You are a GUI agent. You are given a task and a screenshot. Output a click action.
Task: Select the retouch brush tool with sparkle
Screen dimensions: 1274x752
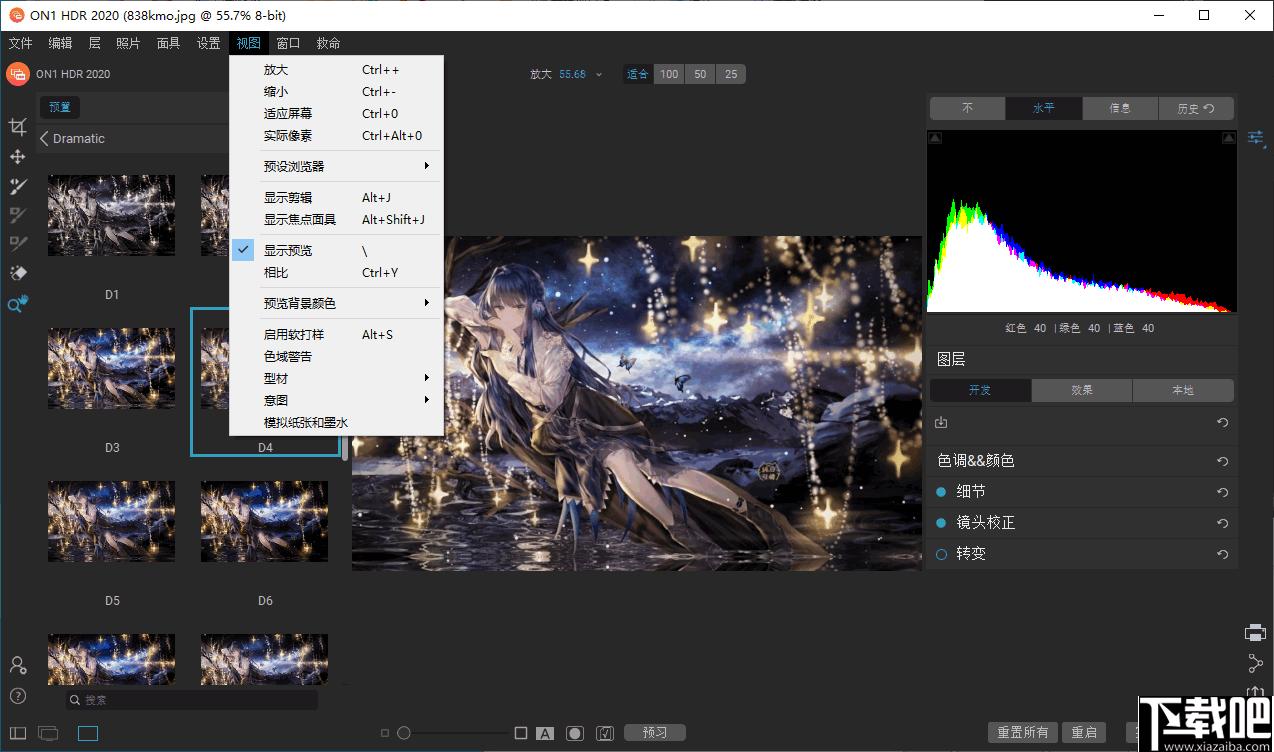tap(17, 186)
